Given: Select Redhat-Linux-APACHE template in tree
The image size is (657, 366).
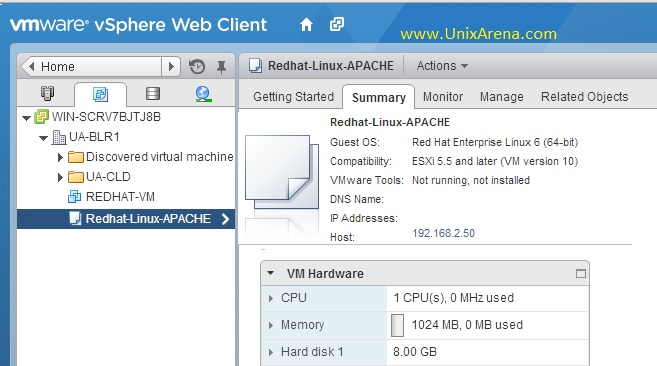Looking at the screenshot, I should pyautogui.click(x=148, y=219).
